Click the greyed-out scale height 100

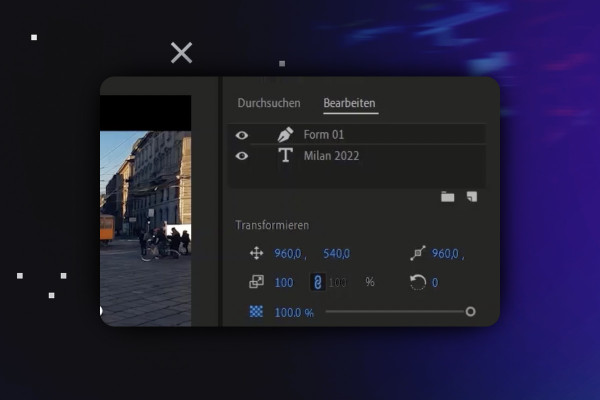click(x=338, y=282)
